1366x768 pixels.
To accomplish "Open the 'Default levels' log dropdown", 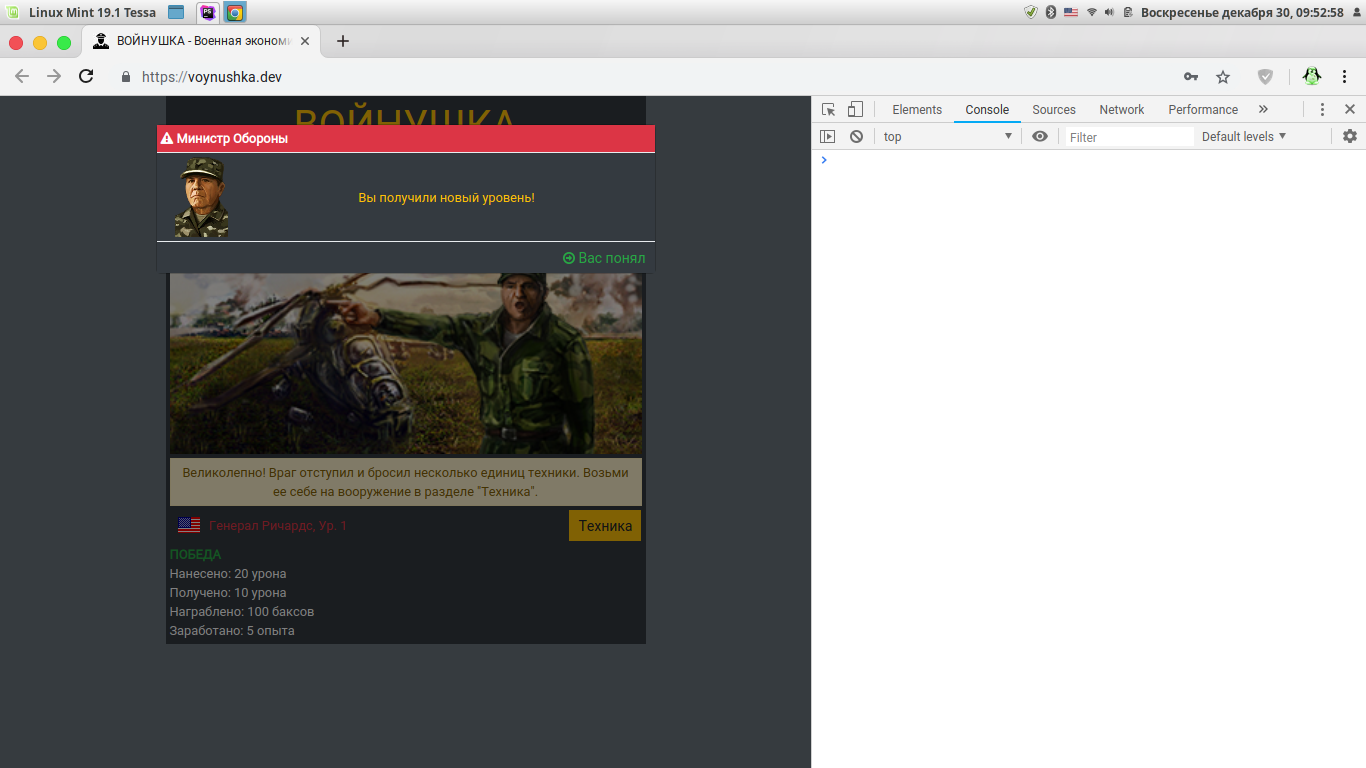I will point(1243,137).
